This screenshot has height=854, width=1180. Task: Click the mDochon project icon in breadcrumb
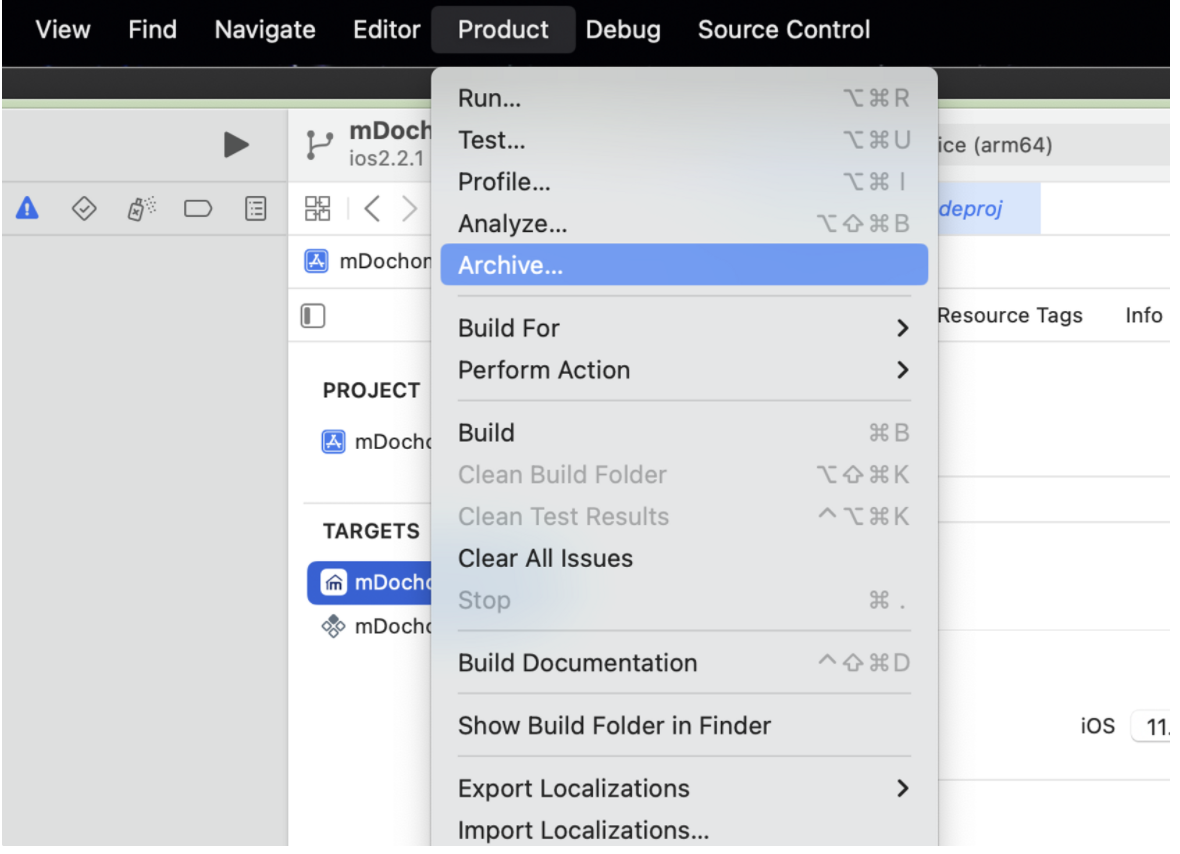tap(316, 261)
